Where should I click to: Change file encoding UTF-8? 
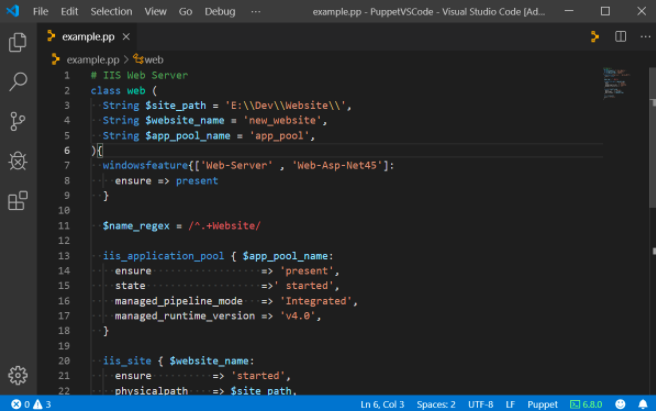(480, 404)
